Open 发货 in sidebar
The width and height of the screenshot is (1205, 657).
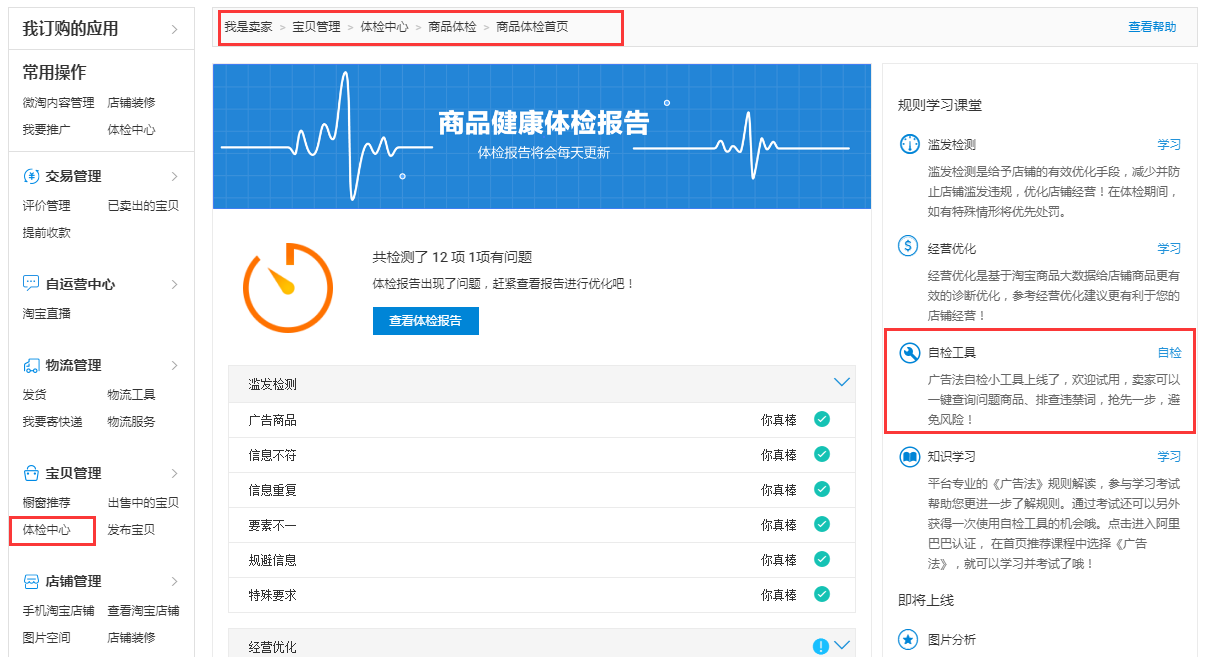pyautogui.click(x=34, y=395)
